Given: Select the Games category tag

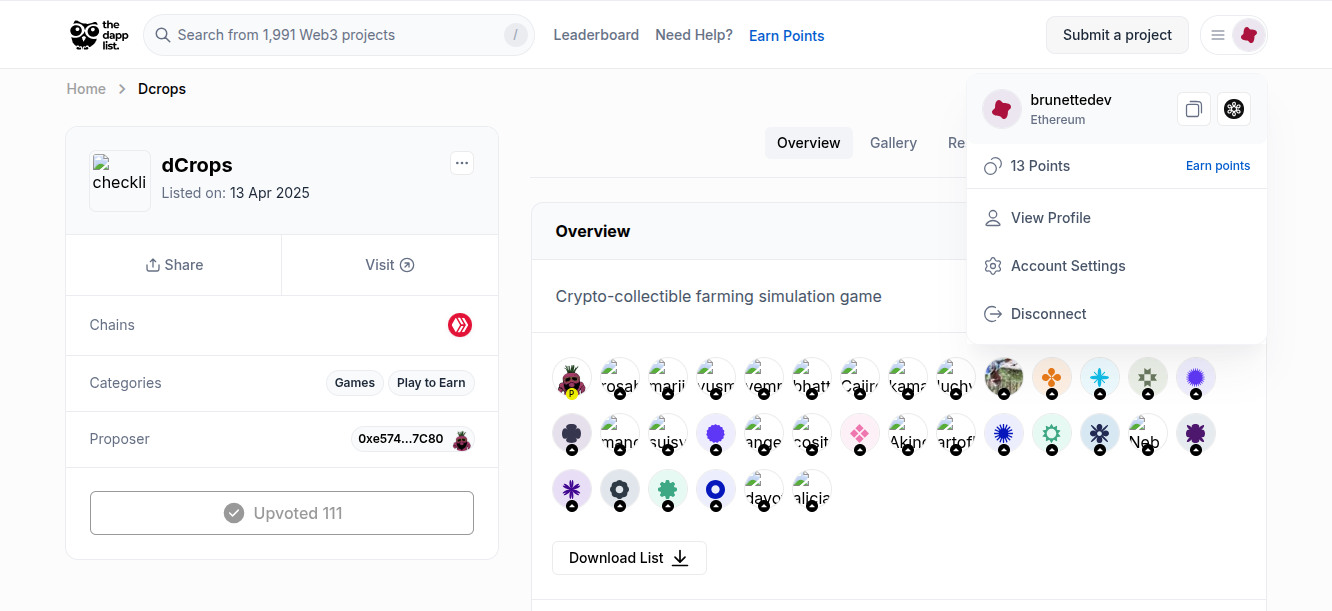Looking at the screenshot, I should [355, 383].
